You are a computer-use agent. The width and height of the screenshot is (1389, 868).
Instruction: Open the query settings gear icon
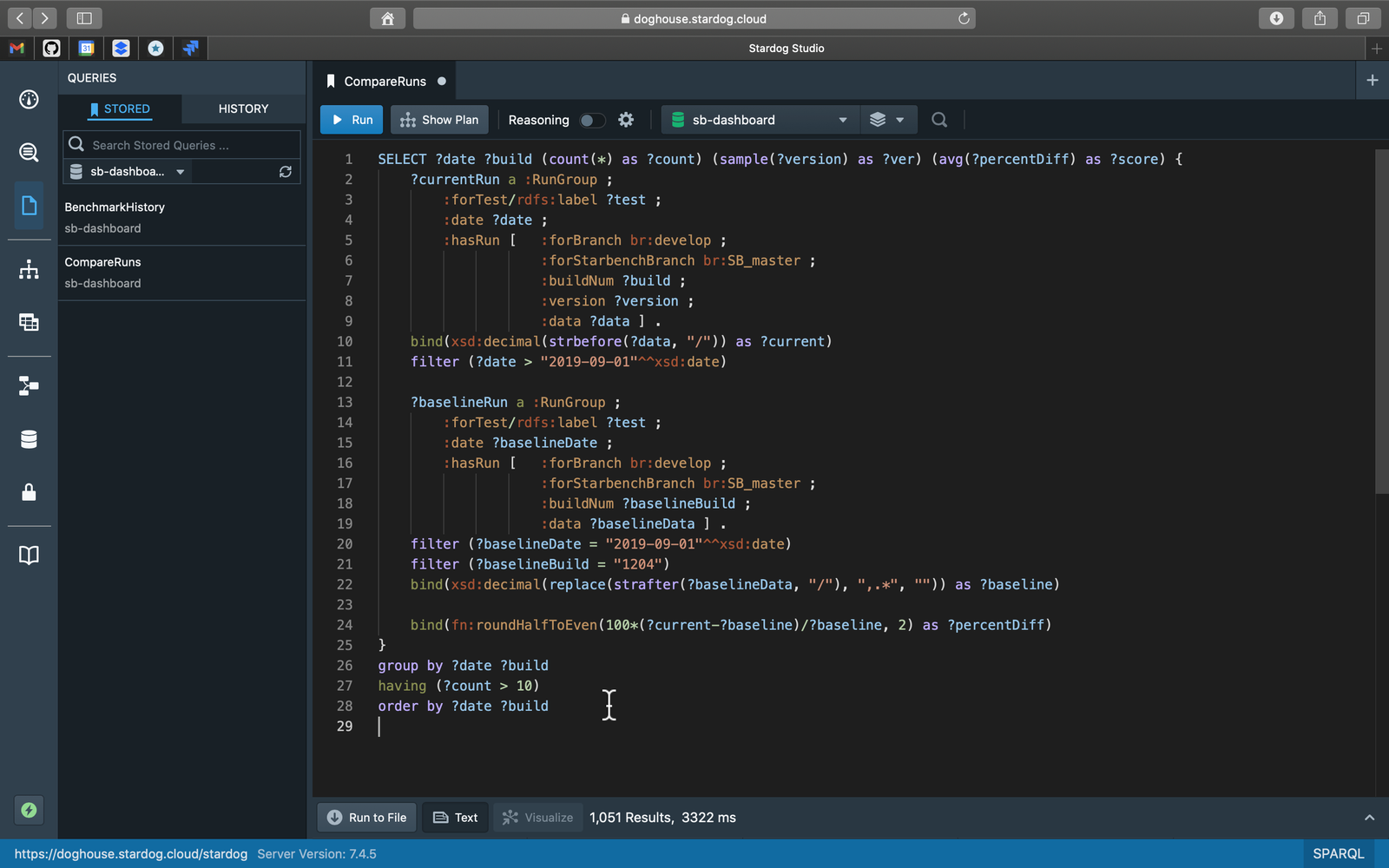click(626, 120)
